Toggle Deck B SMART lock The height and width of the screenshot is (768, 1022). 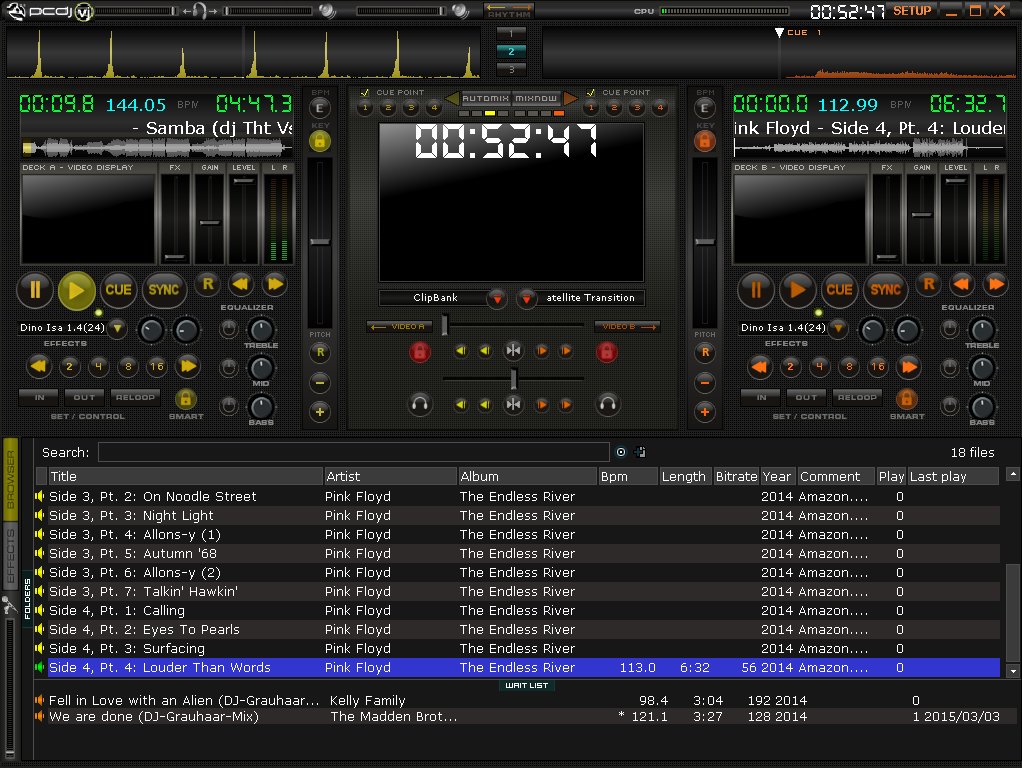click(907, 398)
